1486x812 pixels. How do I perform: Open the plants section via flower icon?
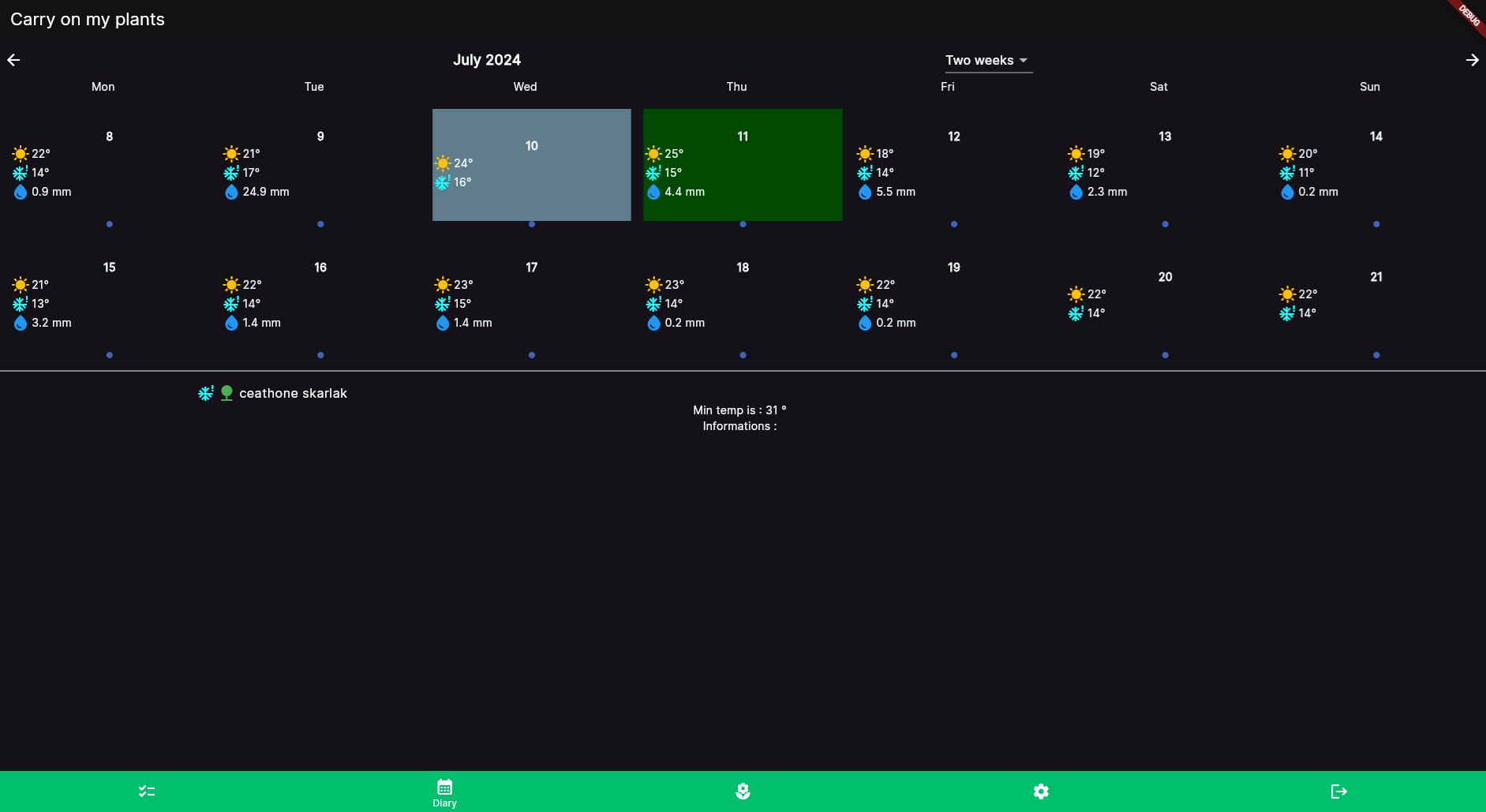tap(743, 790)
